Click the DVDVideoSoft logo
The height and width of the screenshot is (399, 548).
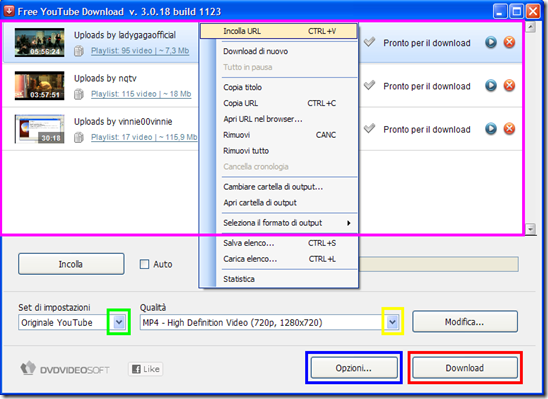tap(65, 369)
